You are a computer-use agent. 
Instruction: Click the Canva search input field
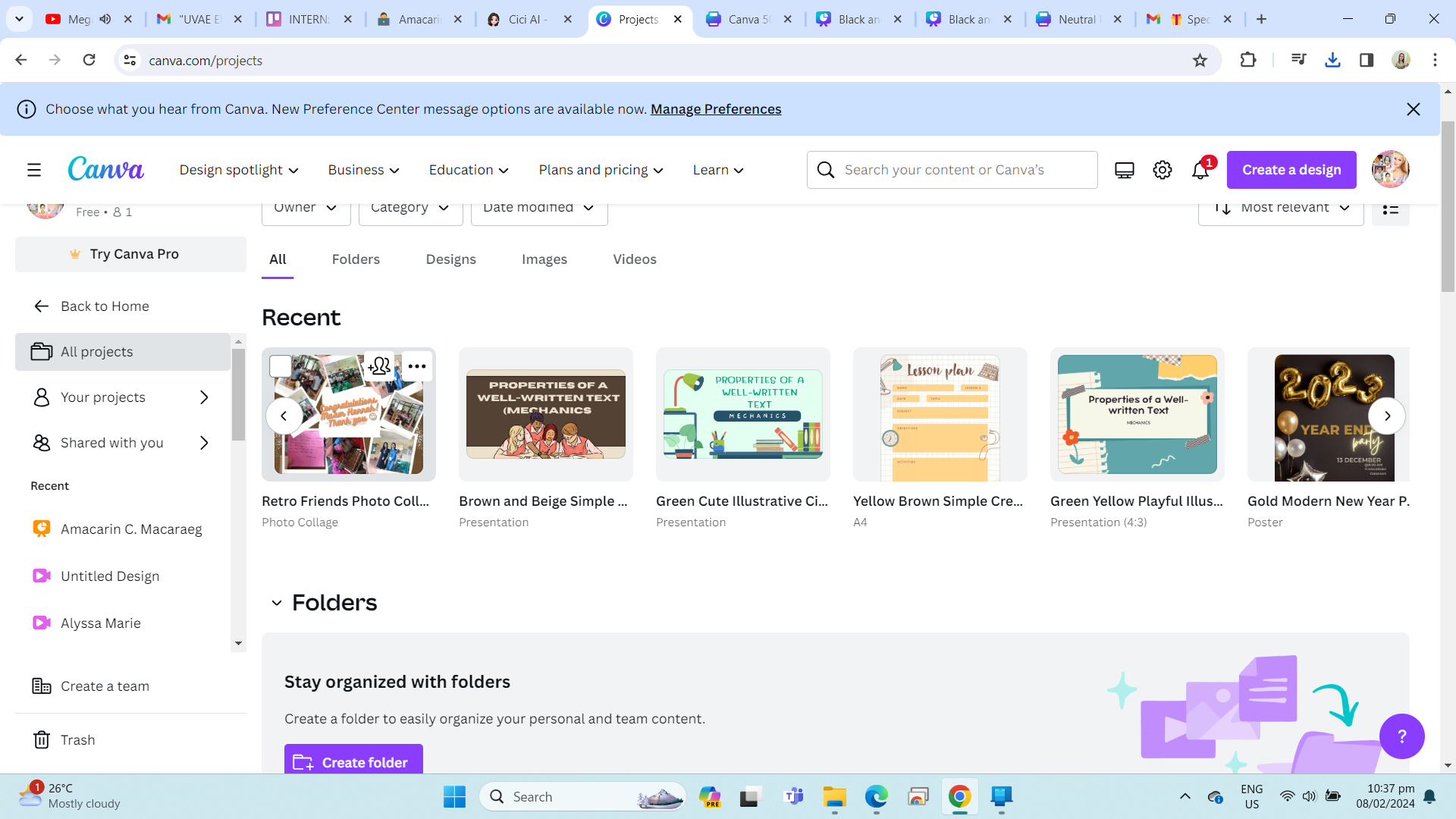[x=963, y=171]
